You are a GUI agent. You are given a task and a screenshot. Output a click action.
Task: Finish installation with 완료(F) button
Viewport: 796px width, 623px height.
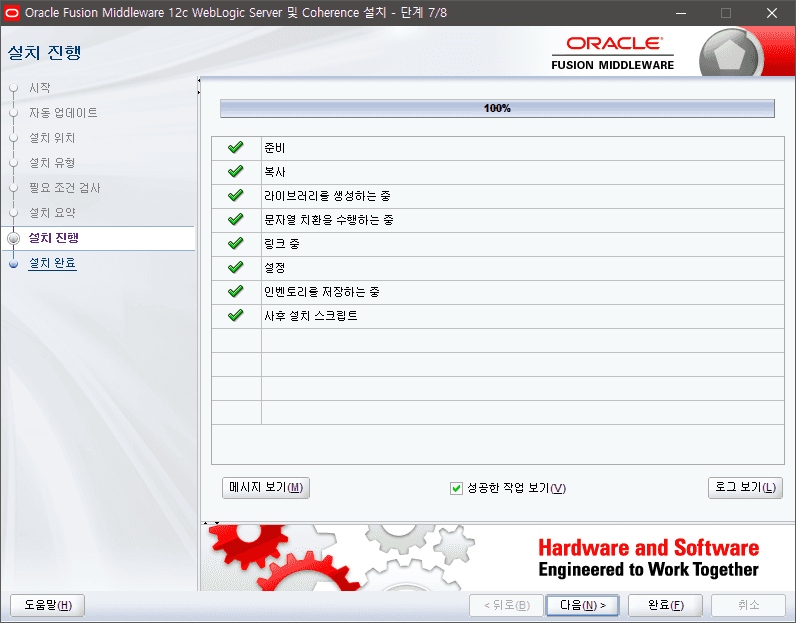tap(666, 605)
